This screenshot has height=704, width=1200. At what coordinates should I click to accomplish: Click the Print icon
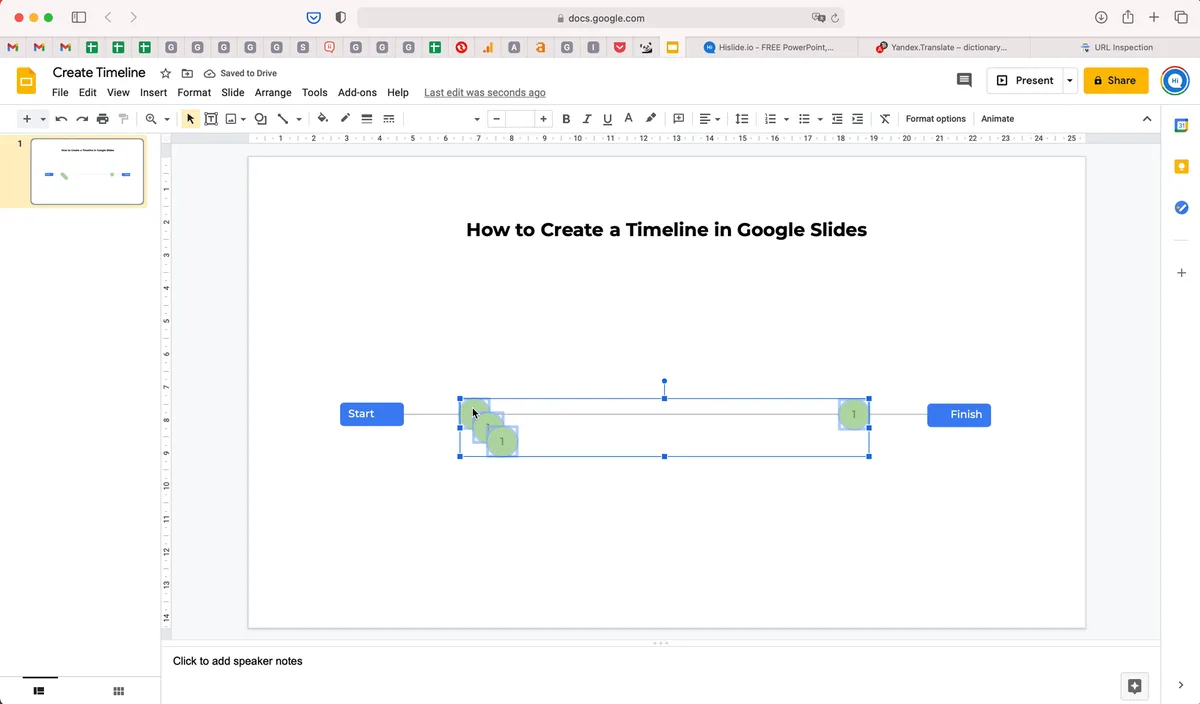103,119
